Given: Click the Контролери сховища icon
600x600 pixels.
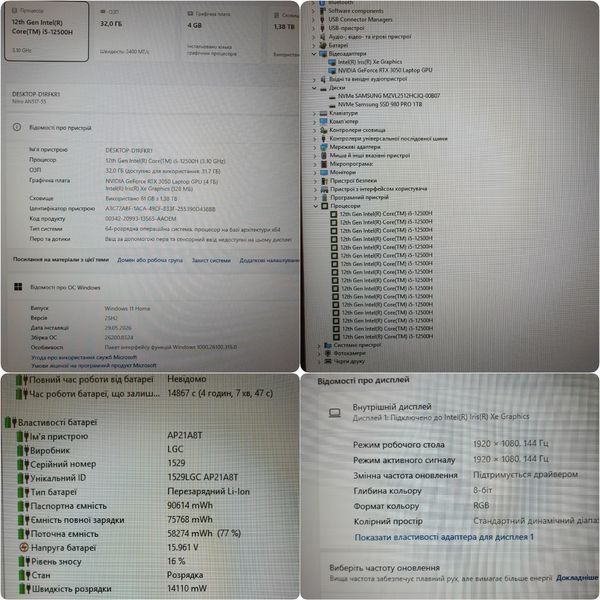Looking at the screenshot, I should (x=324, y=130).
